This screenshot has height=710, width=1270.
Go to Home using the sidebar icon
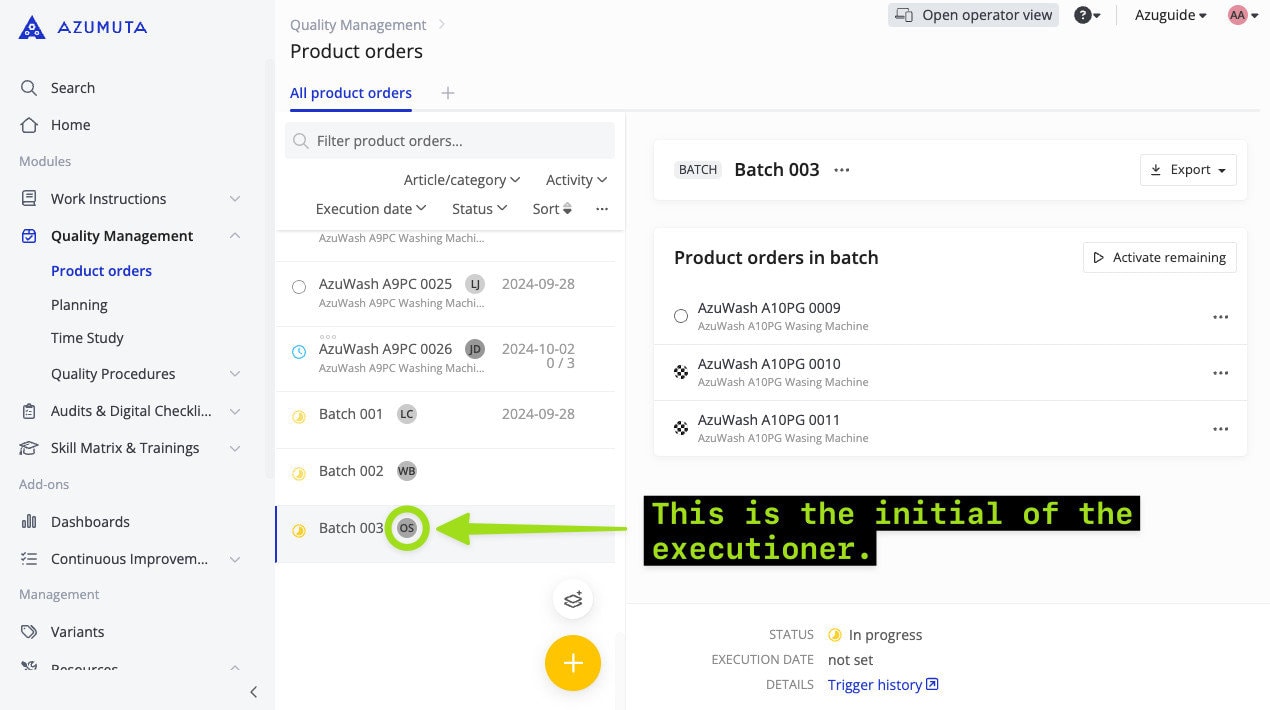coord(69,124)
